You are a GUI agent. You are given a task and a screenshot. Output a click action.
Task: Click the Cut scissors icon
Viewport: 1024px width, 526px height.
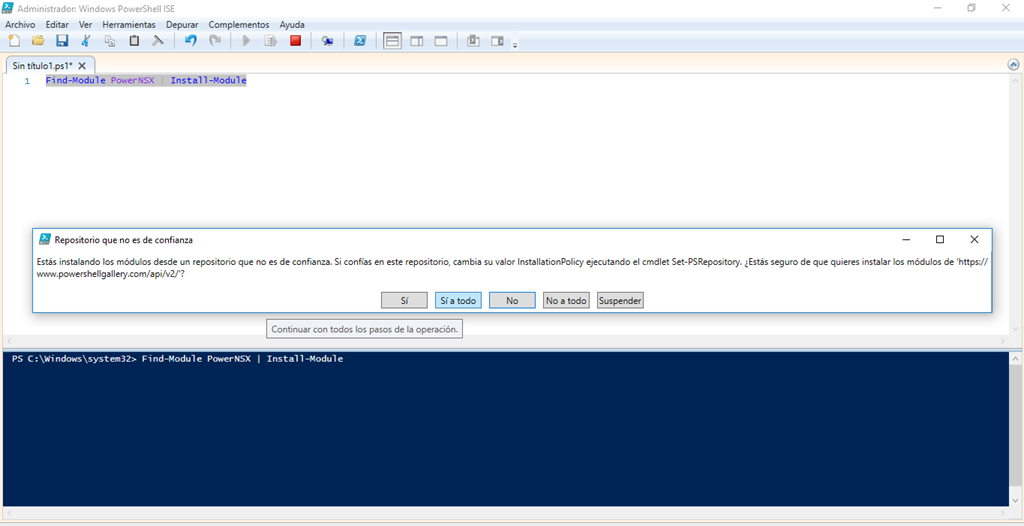coord(86,41)
